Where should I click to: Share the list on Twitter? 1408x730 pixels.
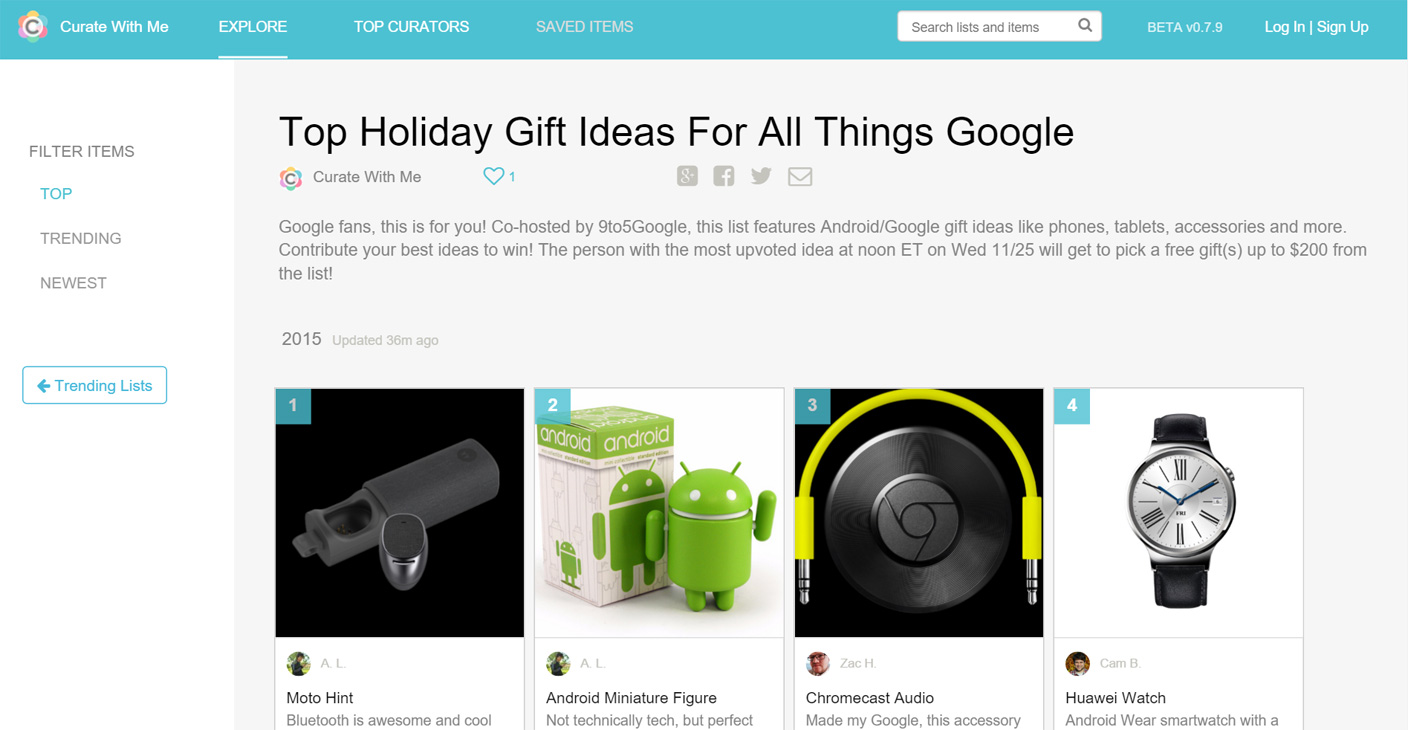coord(761,176)
